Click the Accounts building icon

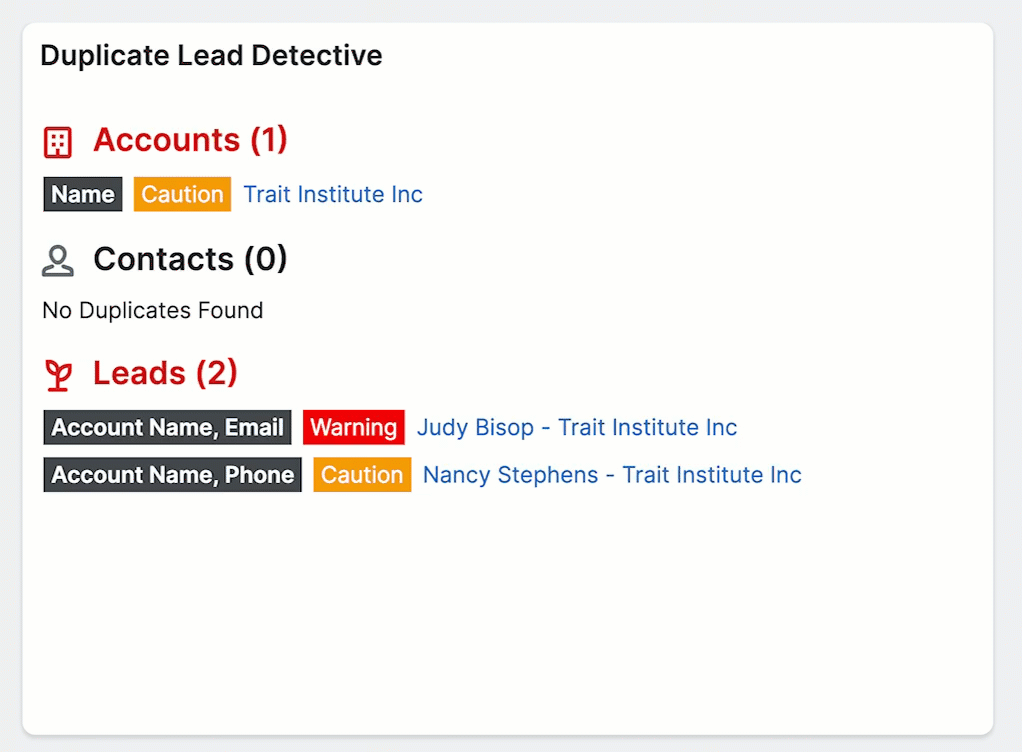[x=58, y=142]
